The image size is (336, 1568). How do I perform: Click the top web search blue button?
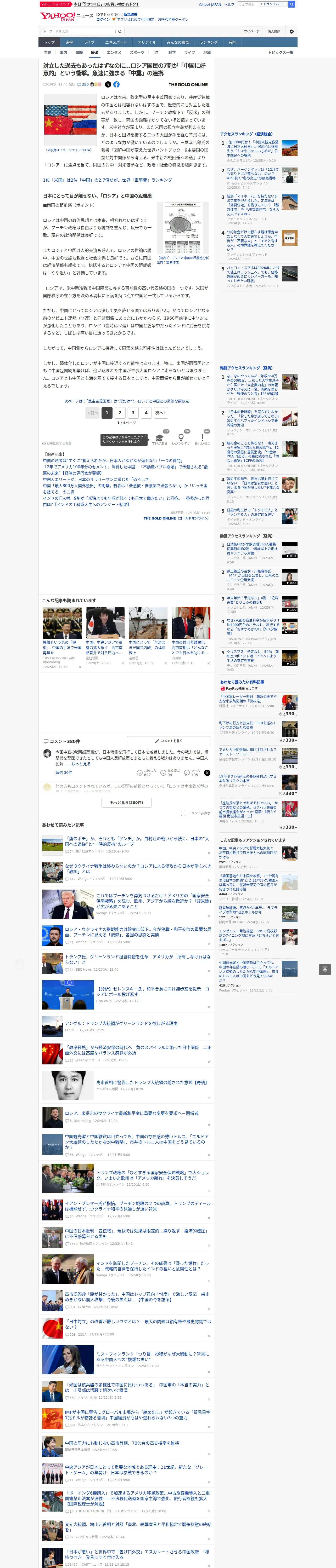pos(292,4)
